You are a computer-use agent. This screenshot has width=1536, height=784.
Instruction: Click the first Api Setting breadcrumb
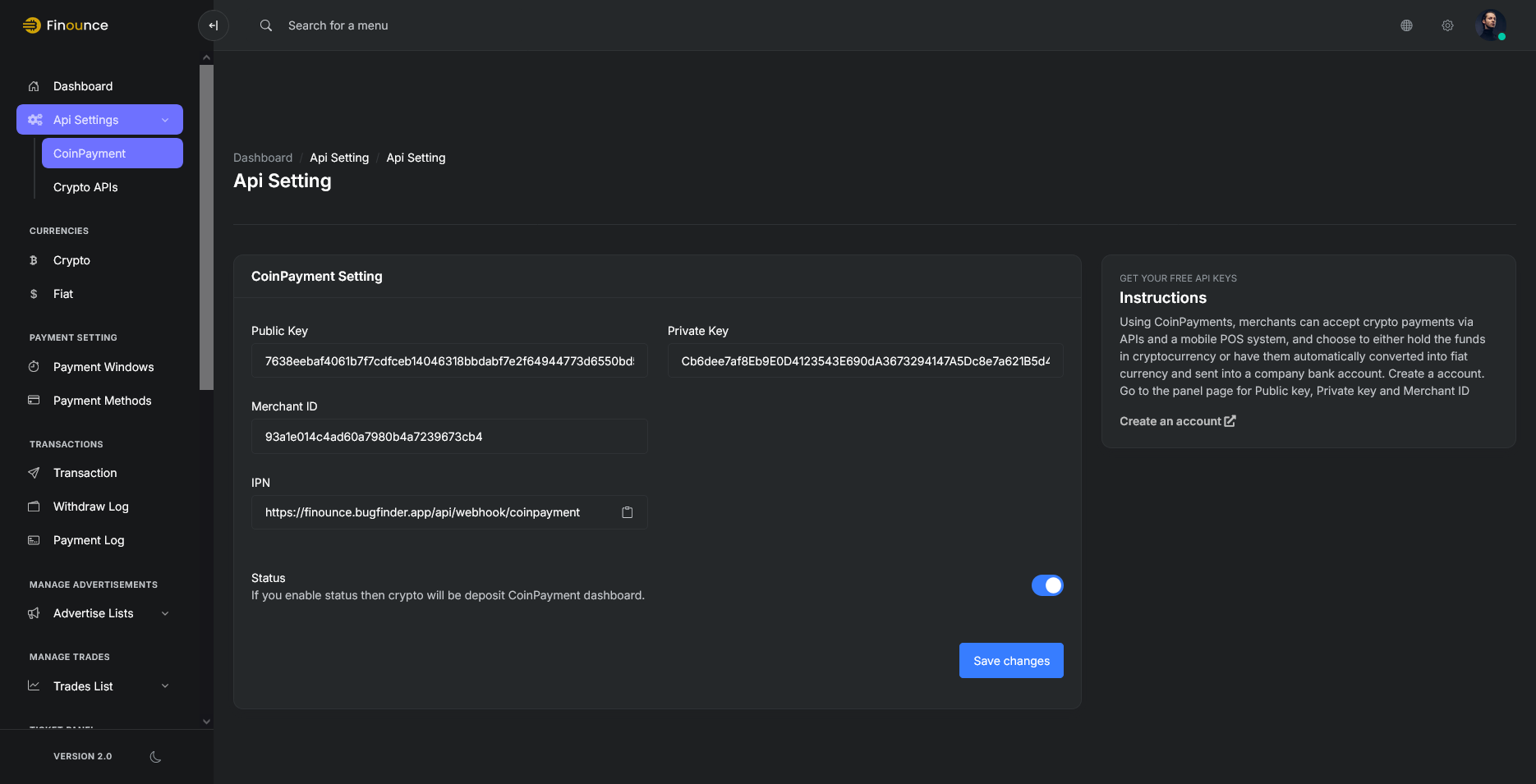point(339,158)
